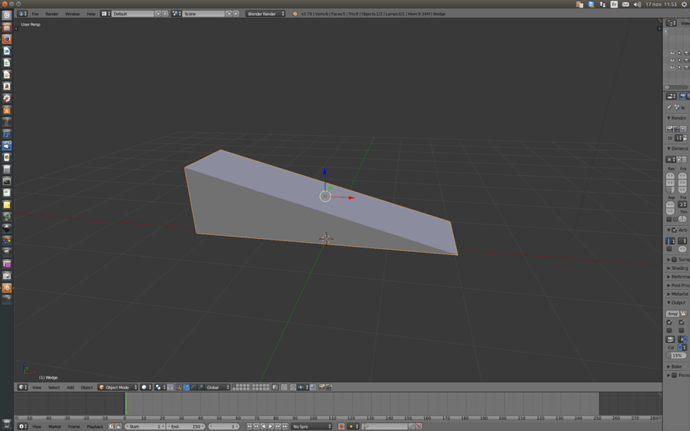
Task: Click the scene browse icon
Action: [176, 14]
